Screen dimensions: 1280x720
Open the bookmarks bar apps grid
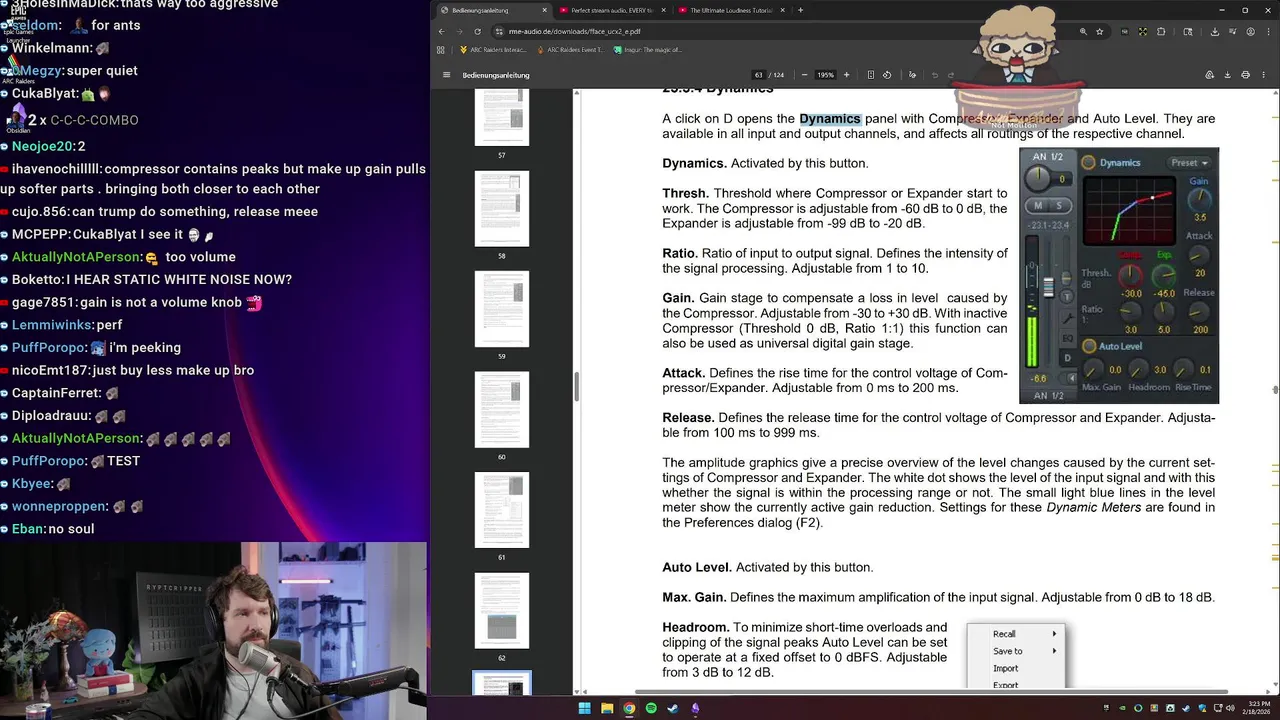tap(441, 49)
